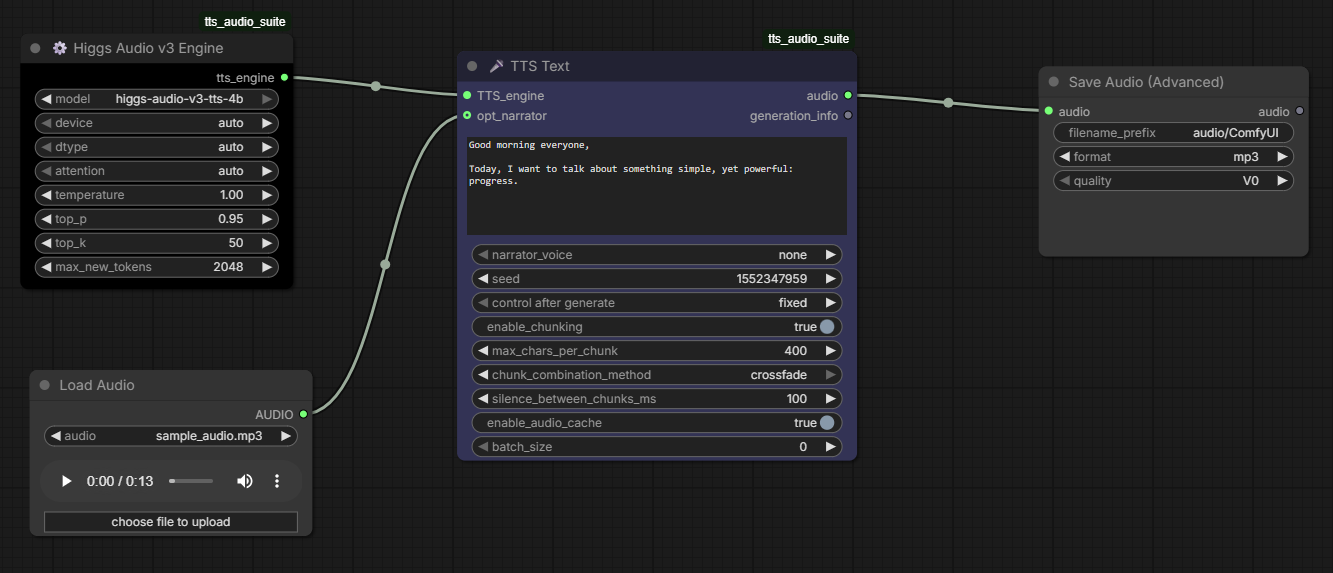The width and height of the screenshot is (1333, 573).
Task: Collapse the Higgs Audio v3 Engine node dot
Action: pyautogui.click(x=36, y=48)
